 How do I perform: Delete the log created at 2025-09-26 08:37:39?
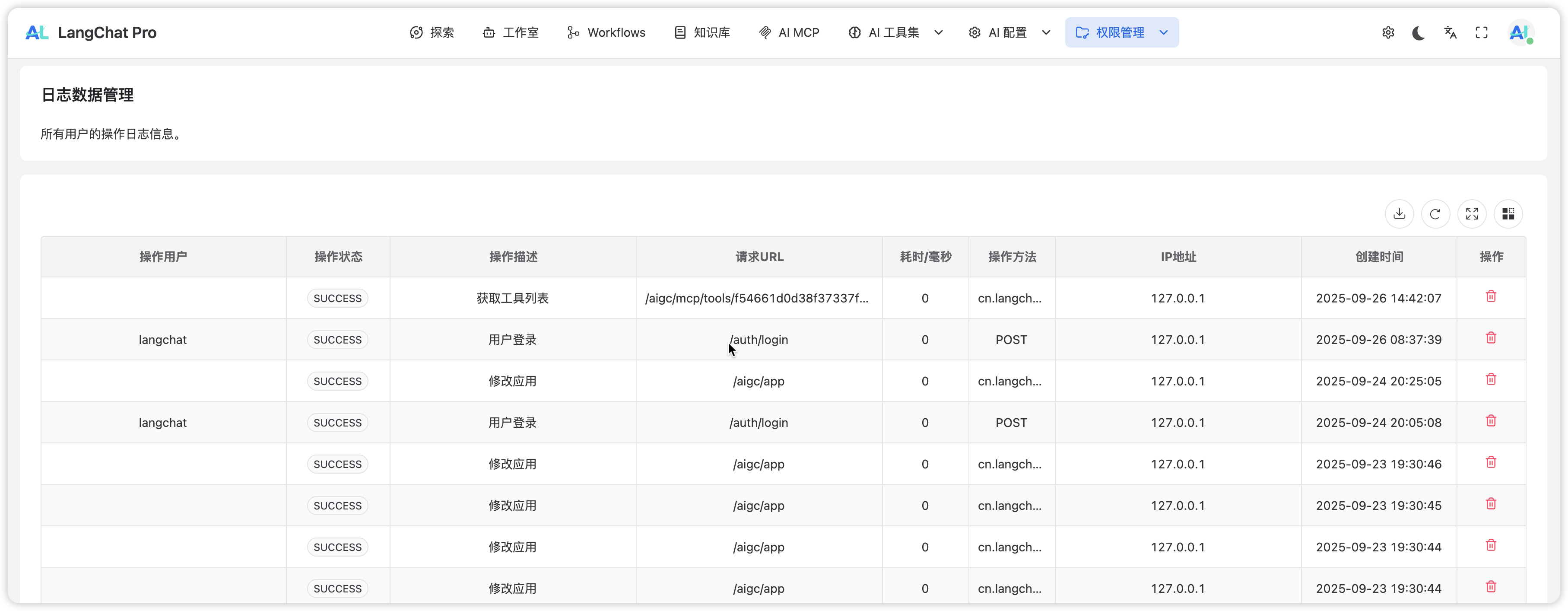[x=1491, y=338]
